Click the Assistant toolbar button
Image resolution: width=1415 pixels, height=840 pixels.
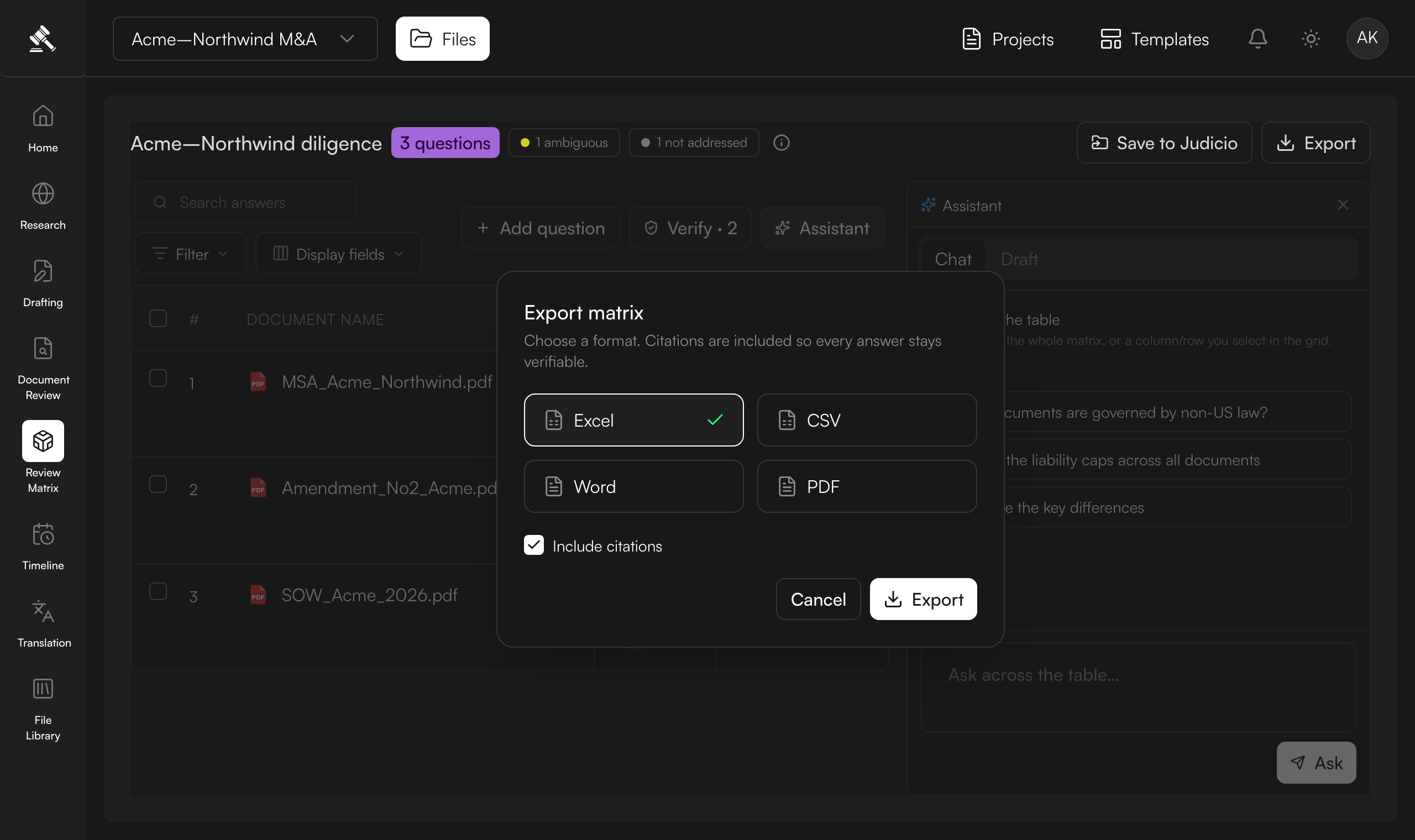point(822,228)
